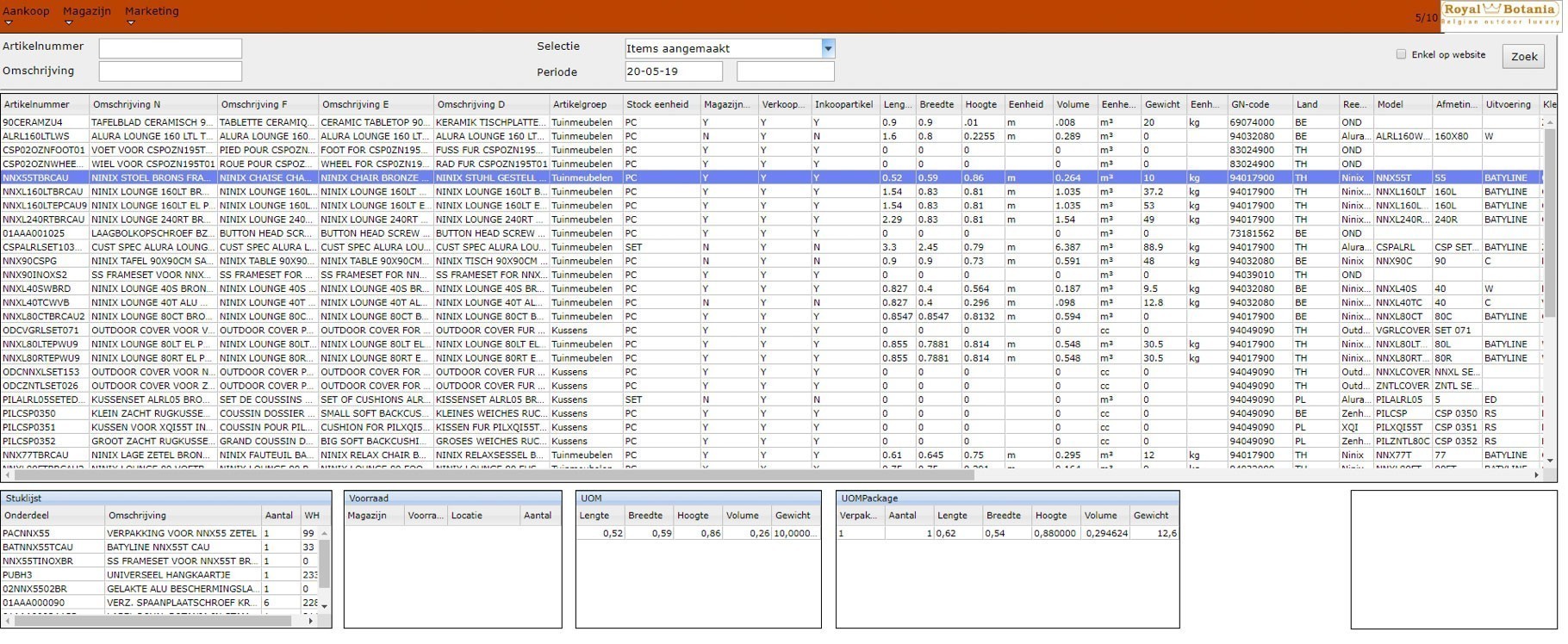Select row PILCSP0351
Image resolution: width=1568 pixels, height=644 pixels.
(x=771, y=427)
